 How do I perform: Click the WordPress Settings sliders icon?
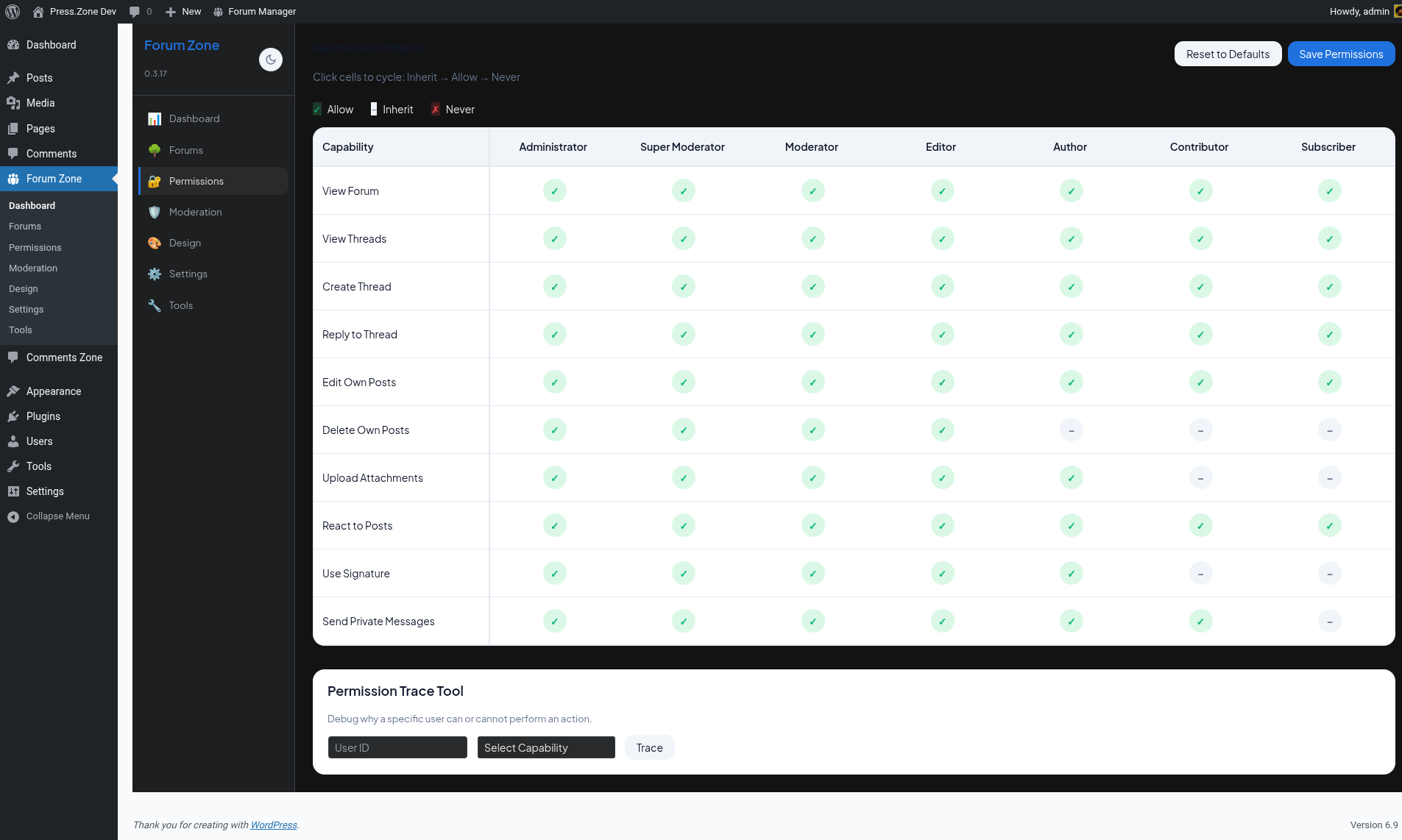point(13,491)
